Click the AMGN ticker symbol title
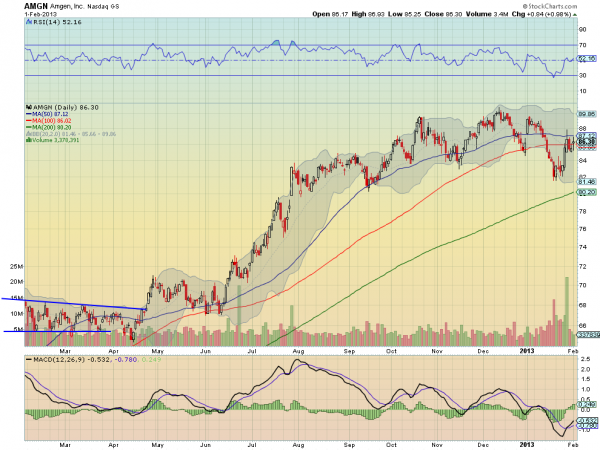Viewport: 600px width, 450px height. click(x=36, y=6)
